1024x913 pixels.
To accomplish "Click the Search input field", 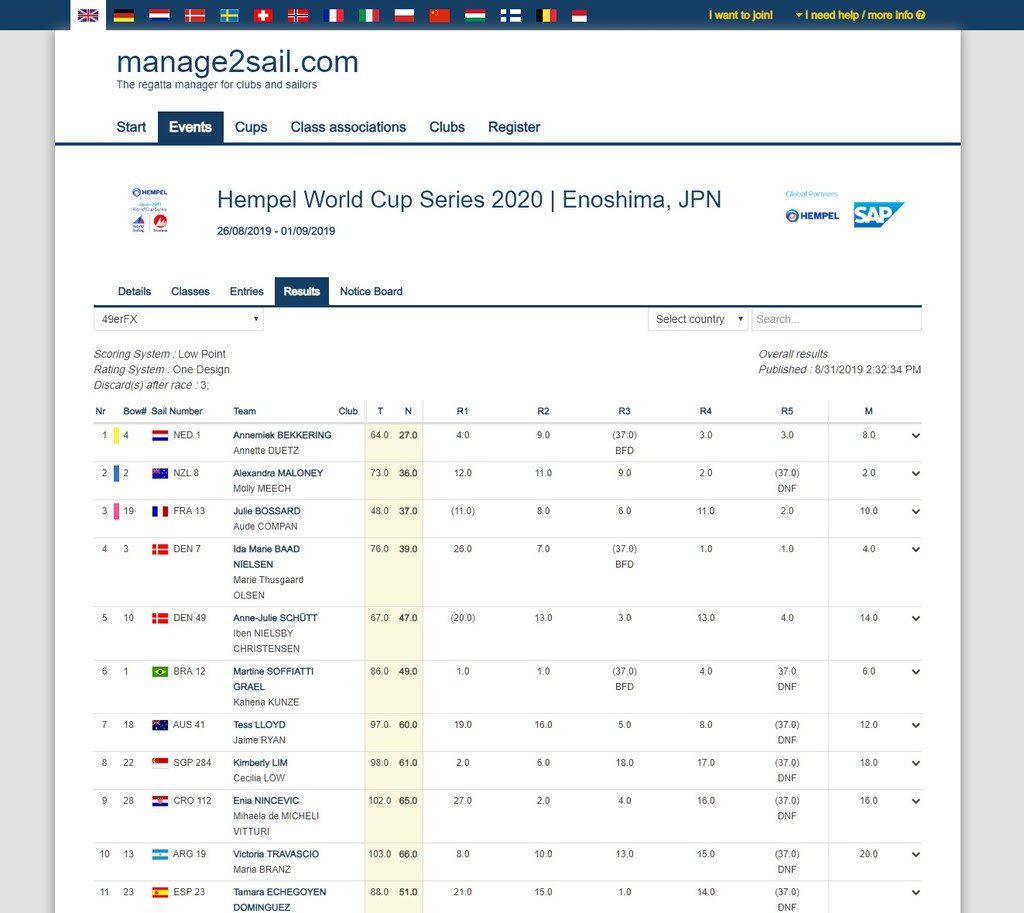I will 836,319.
